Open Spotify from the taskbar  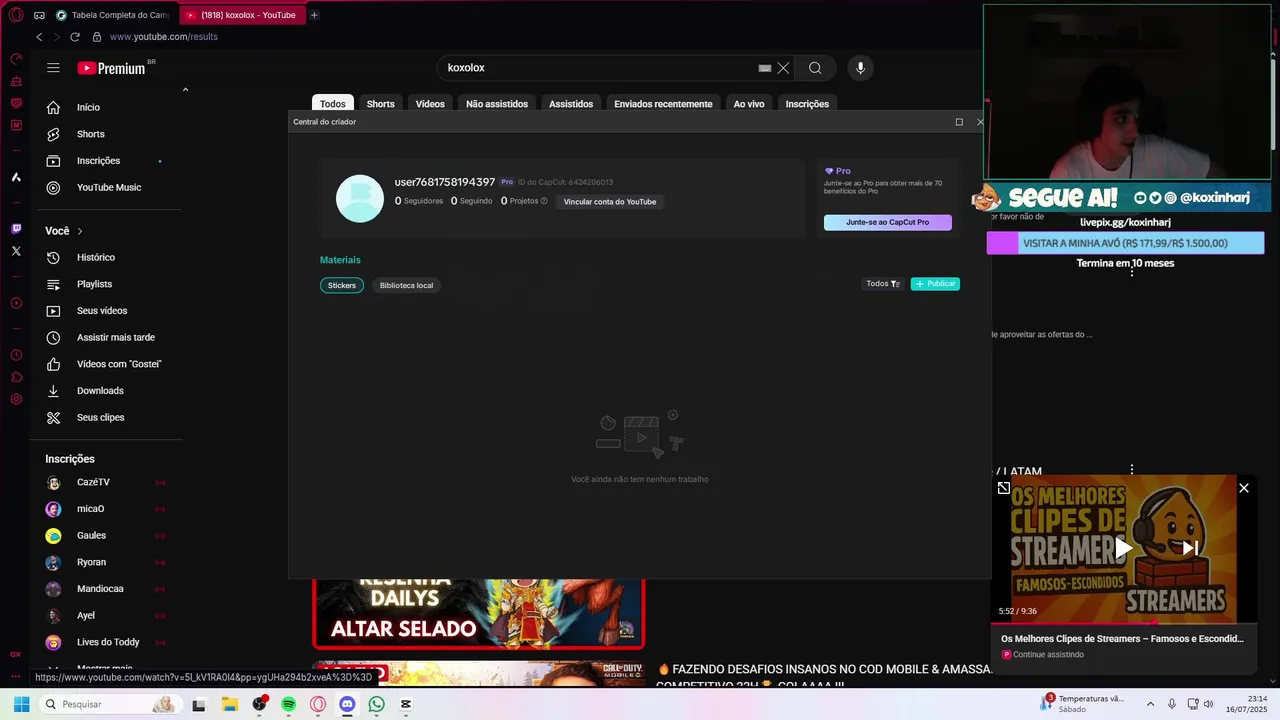point(289,704)
